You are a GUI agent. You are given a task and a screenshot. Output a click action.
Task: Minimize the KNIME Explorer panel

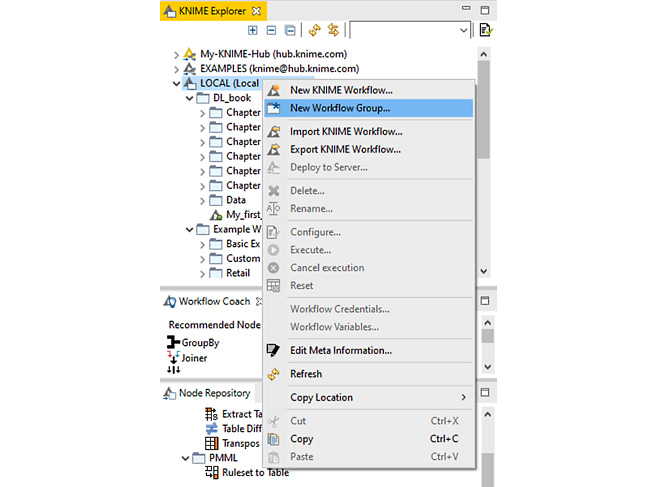[466, 8]
